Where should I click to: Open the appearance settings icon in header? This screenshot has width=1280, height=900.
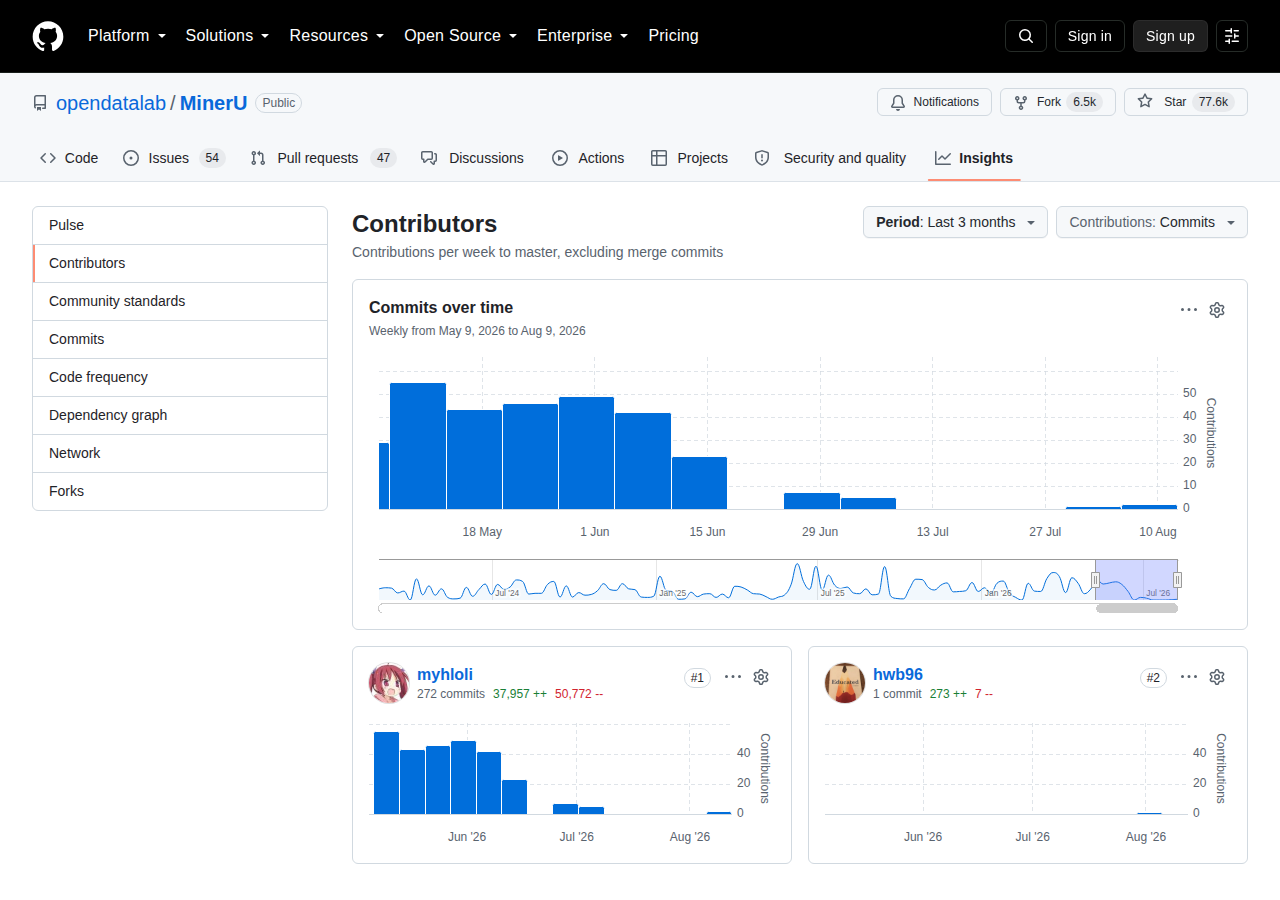[x=1232, y=36]
